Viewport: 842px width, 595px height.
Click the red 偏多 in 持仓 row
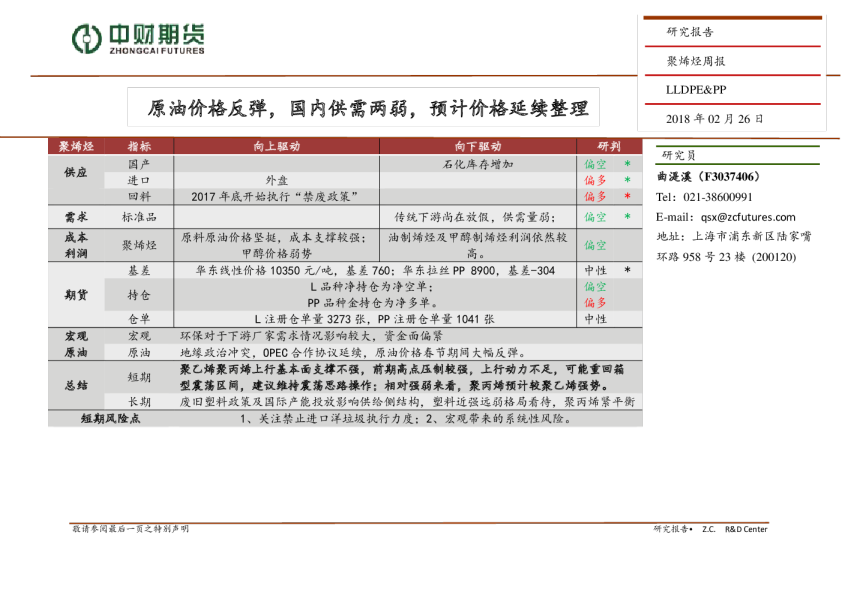click(x=595, y=302)
